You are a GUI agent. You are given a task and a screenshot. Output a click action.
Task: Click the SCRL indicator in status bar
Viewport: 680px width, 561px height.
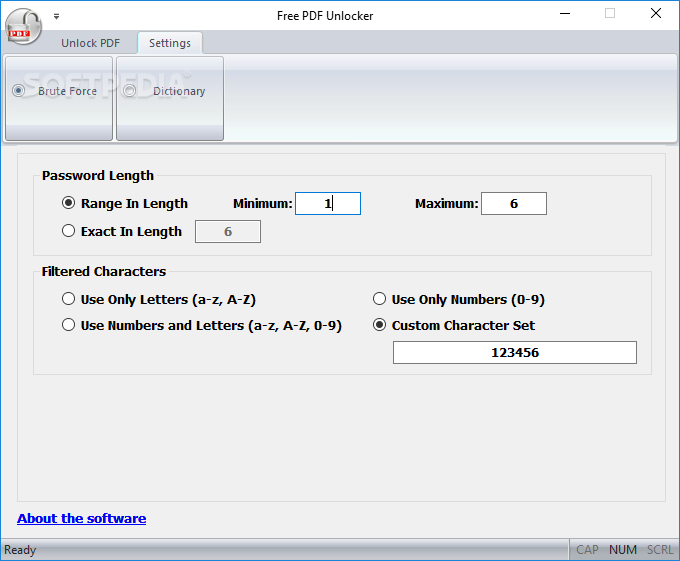coord(660,550)
